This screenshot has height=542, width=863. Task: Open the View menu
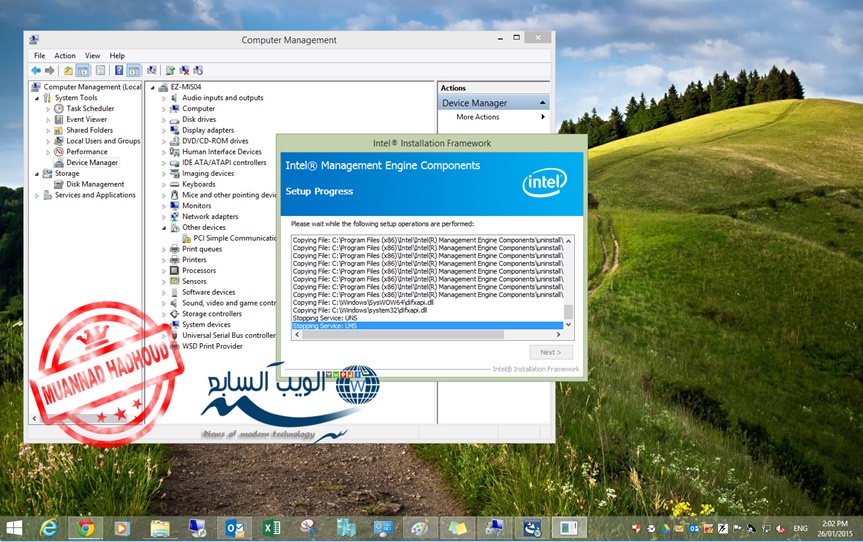coord(92,56)
